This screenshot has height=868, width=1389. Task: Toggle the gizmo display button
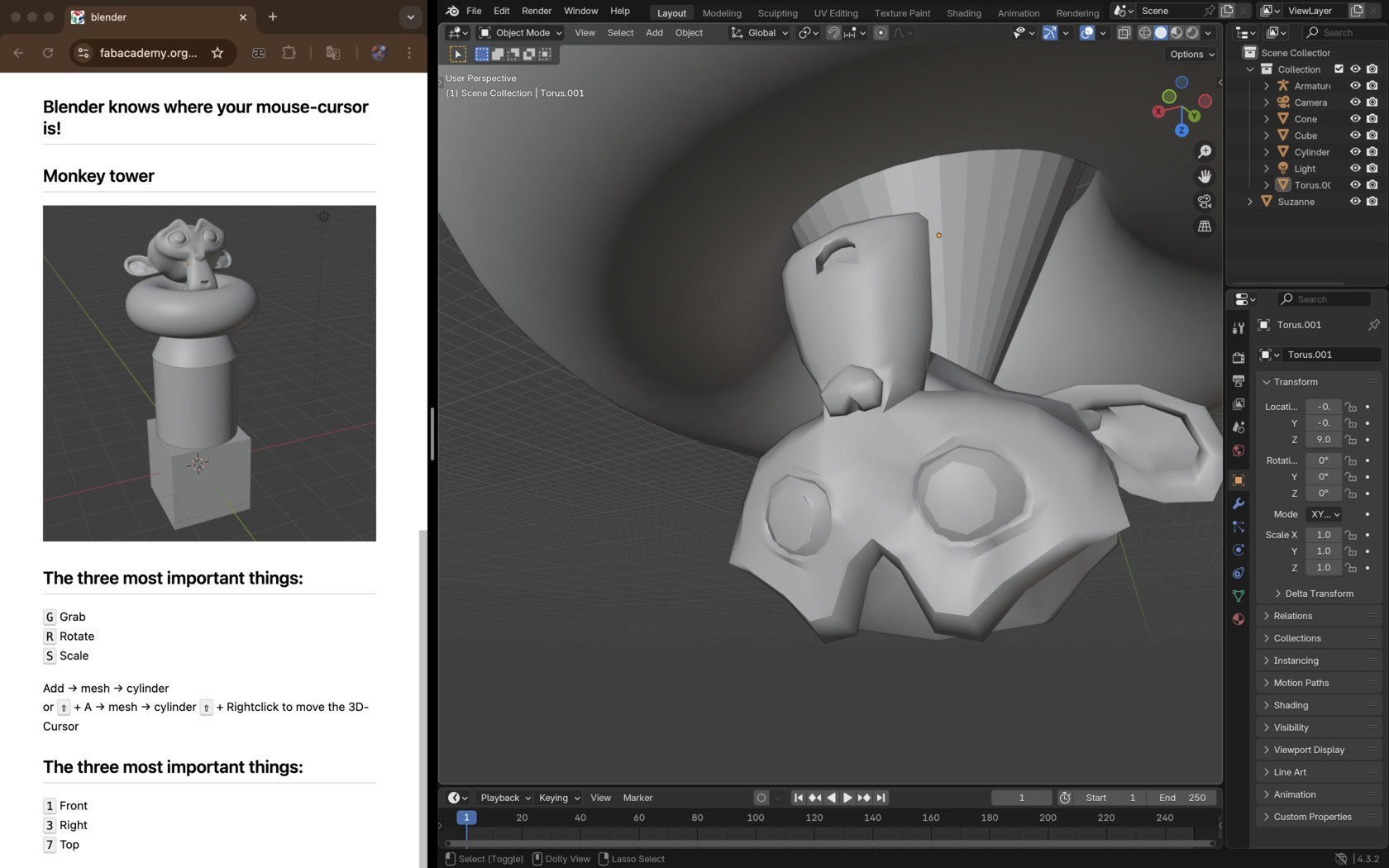click(1049, 33)
